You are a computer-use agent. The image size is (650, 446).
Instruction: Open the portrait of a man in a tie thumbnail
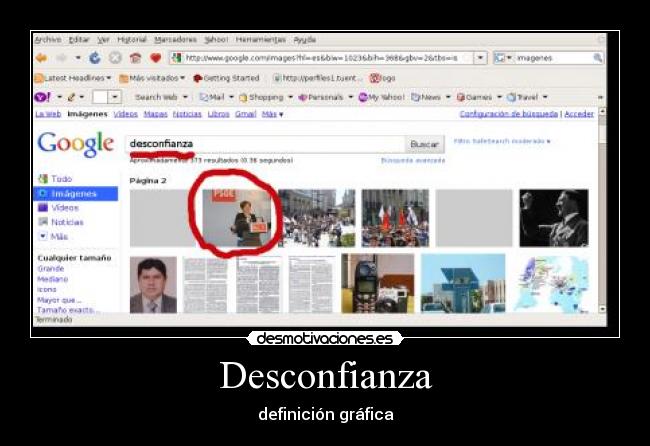(x=153, y=284)
